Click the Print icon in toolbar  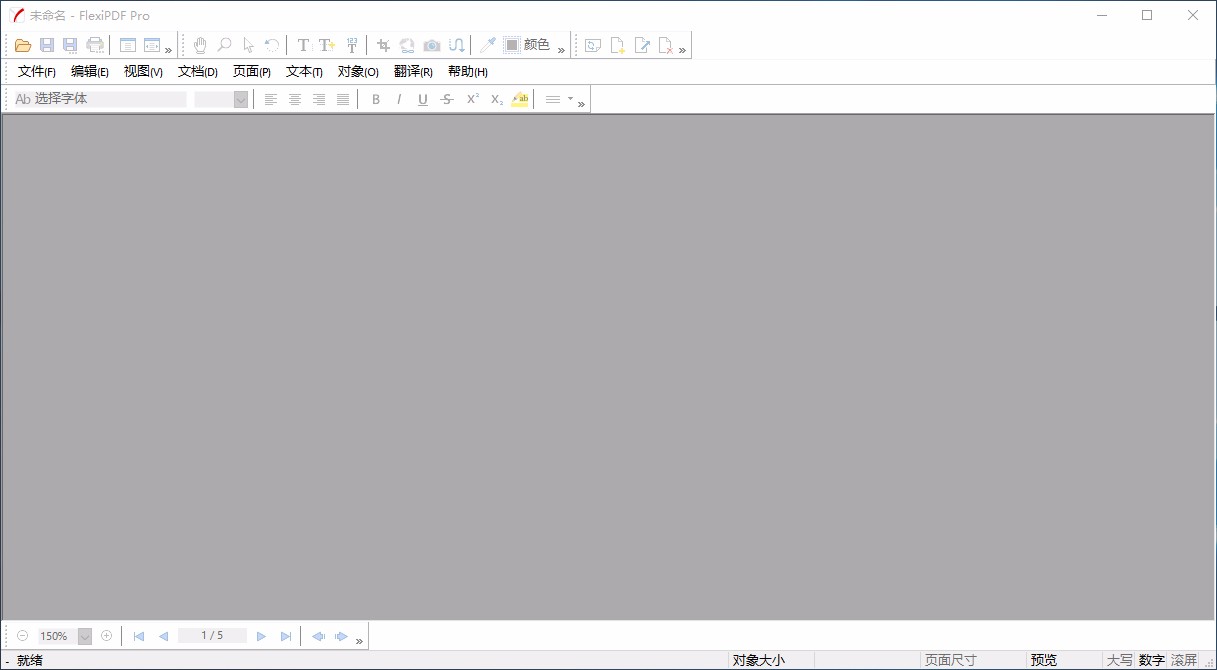click(95, 45)
